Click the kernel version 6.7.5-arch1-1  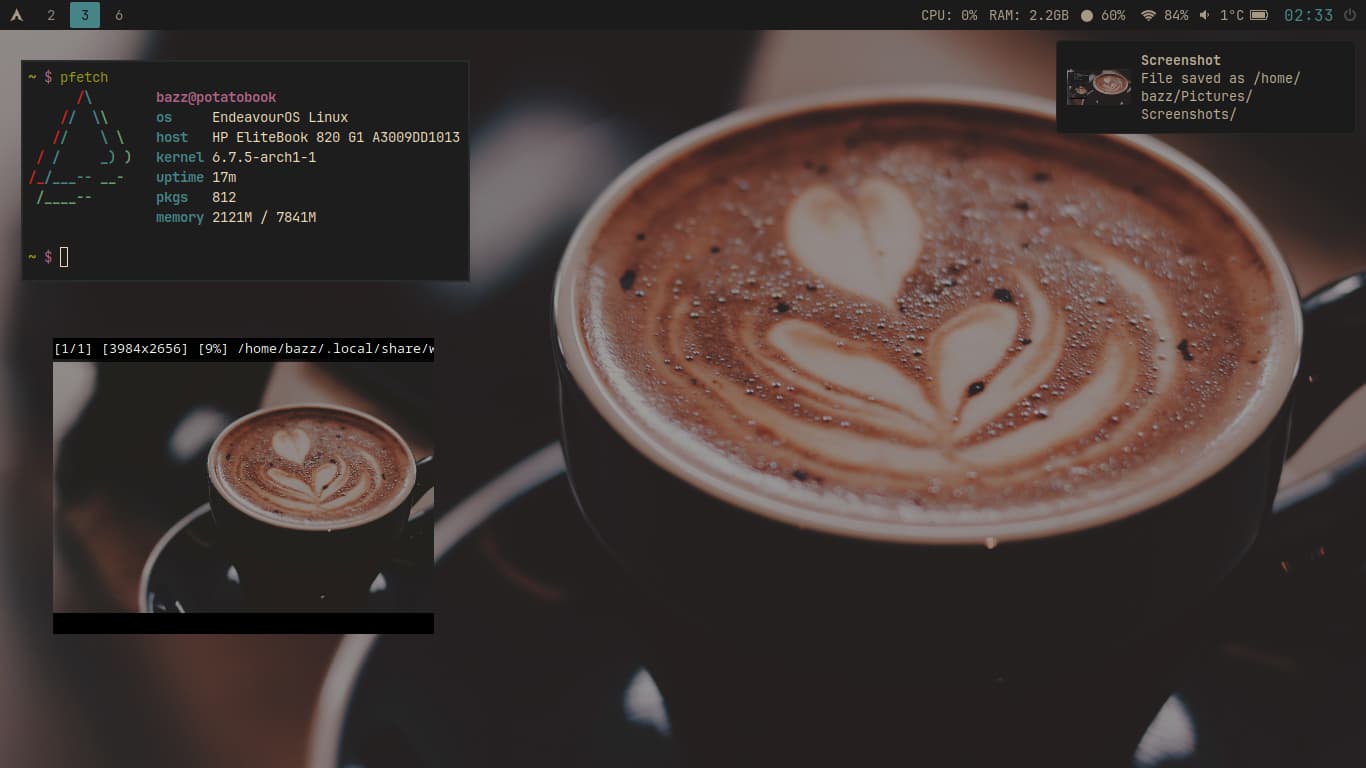pyautogui.click(x=264, y=157)
